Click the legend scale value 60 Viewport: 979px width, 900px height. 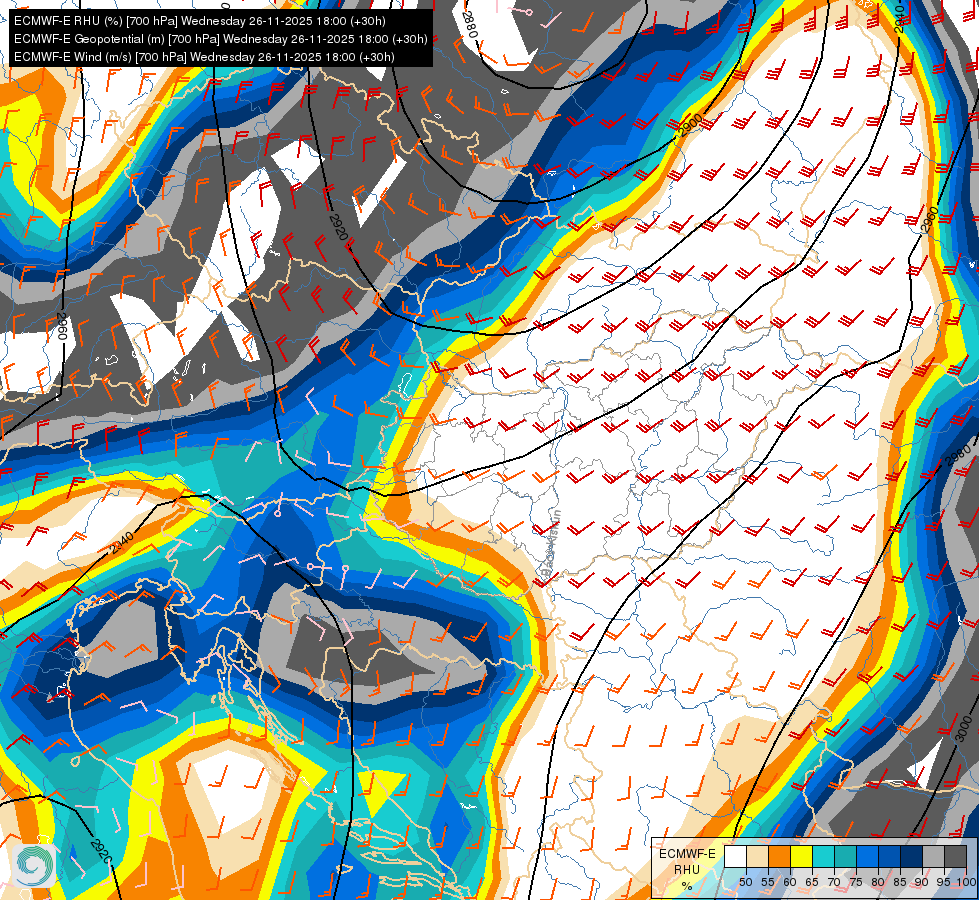coord(790,882)
